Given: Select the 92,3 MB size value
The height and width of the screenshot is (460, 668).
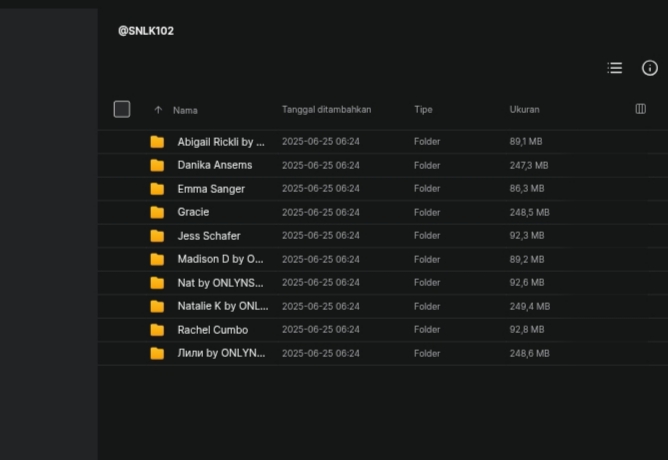Looking at the screenshot, I should click(527, 235).
